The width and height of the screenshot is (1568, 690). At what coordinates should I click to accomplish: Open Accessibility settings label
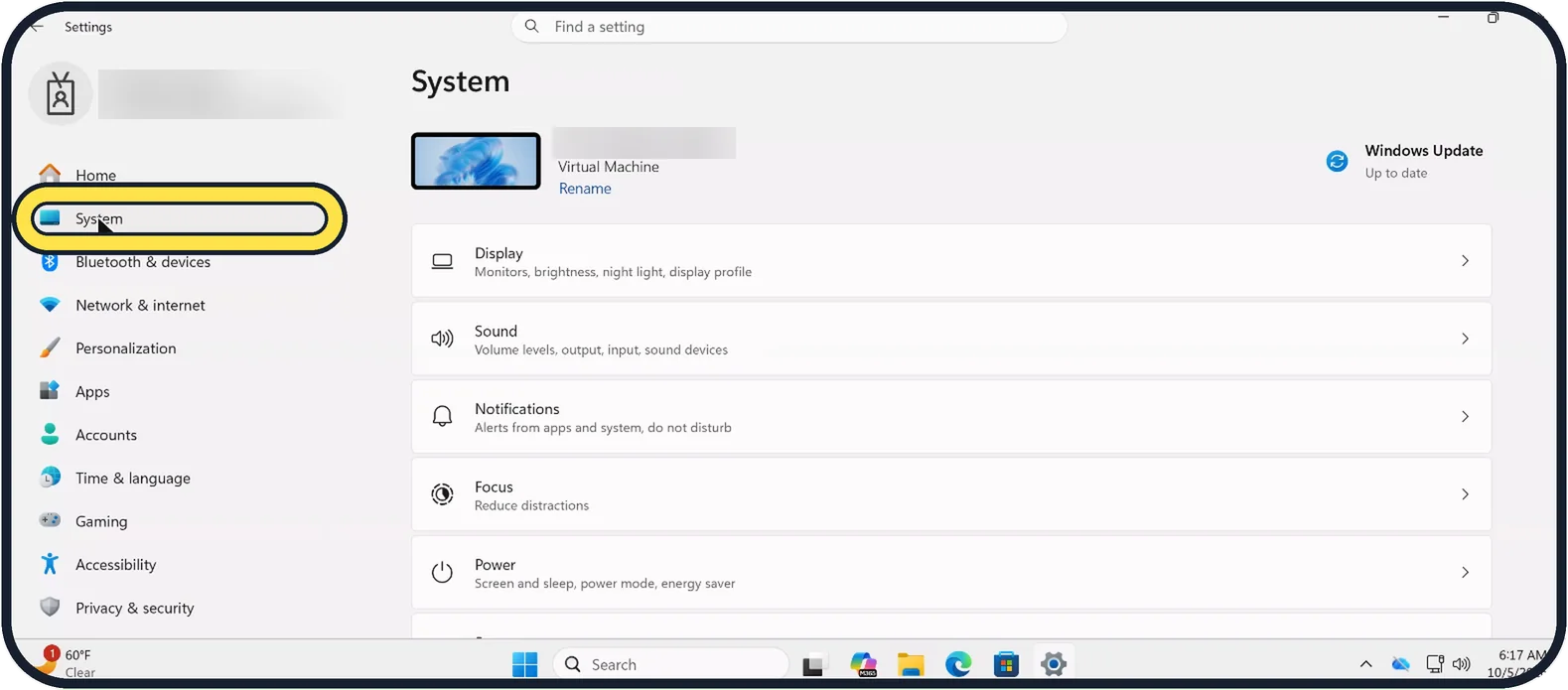(x=116, y=565)
